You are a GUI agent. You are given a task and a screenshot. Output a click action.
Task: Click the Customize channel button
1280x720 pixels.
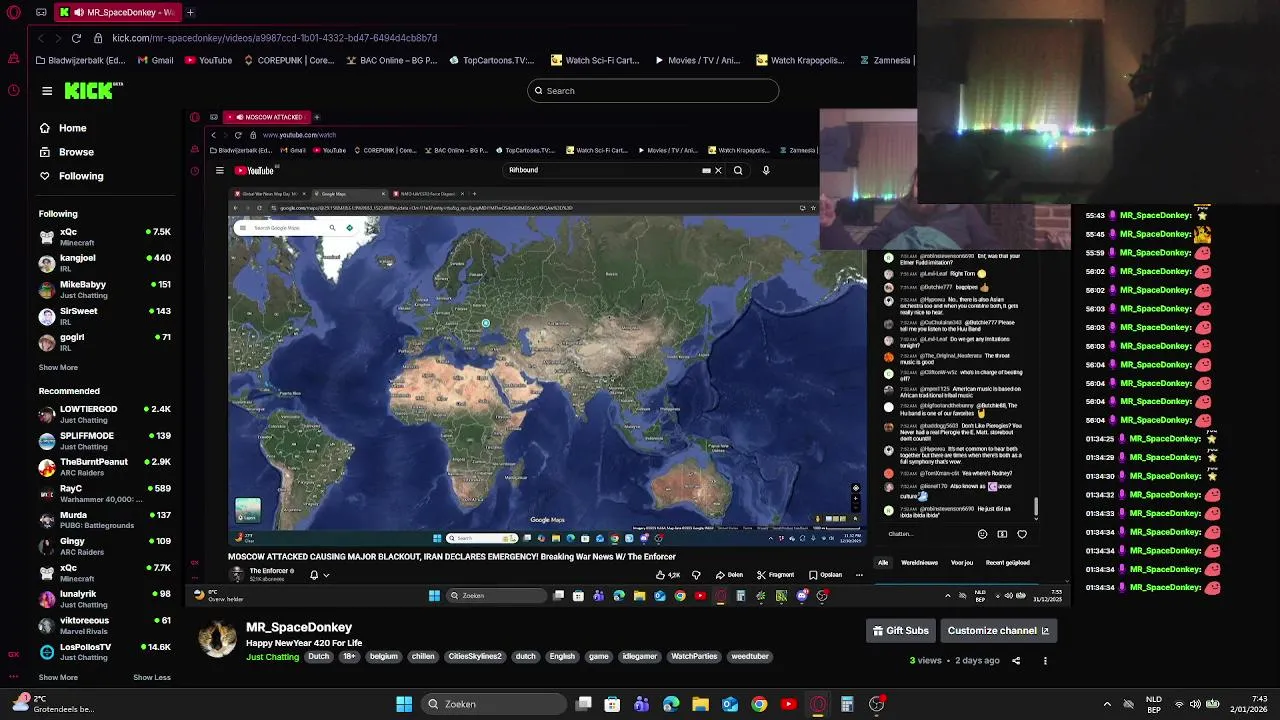(x=998, y=631)
